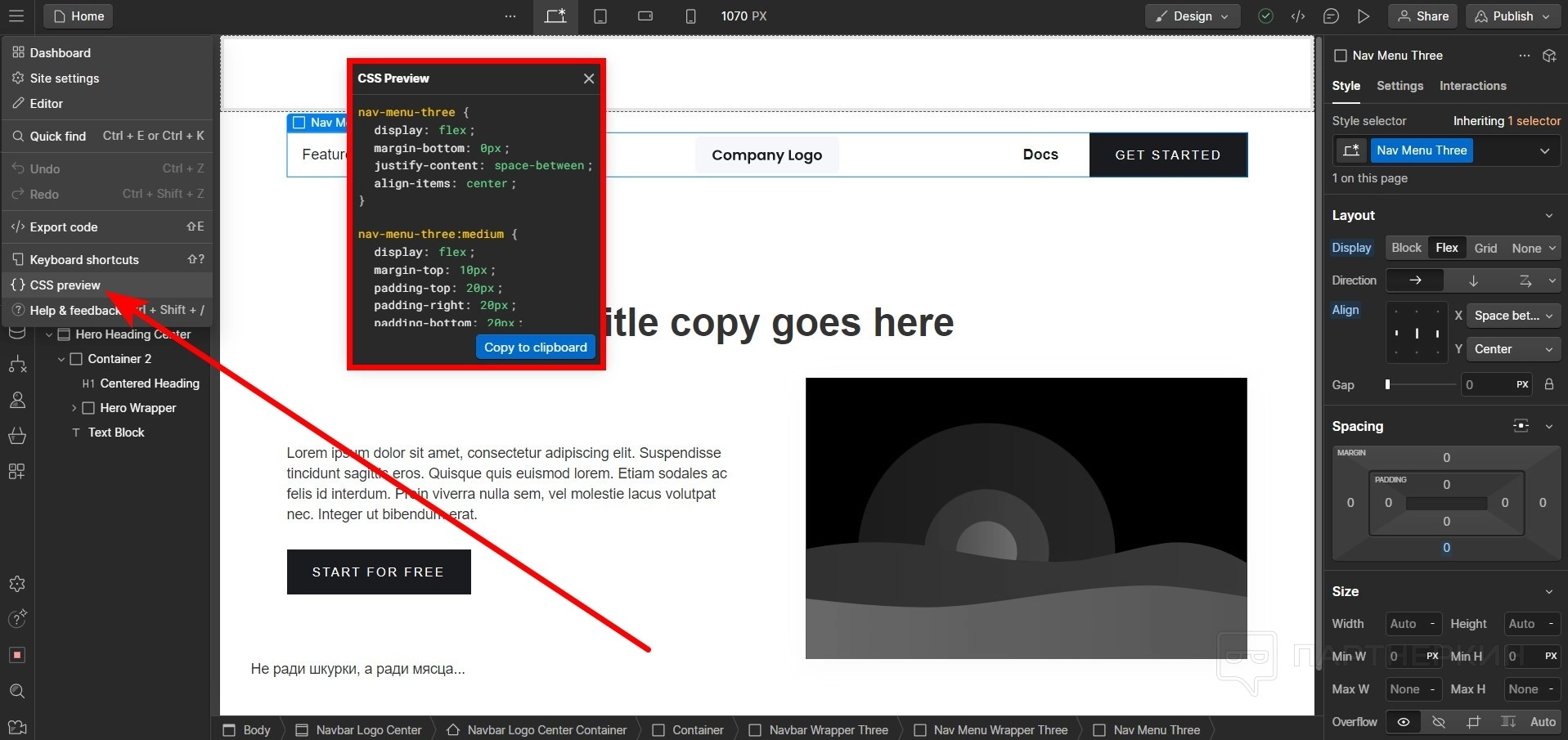This screenshot has height=740, width=1568.
Task: Click the preview play icon
Action: pos(1364,16)
